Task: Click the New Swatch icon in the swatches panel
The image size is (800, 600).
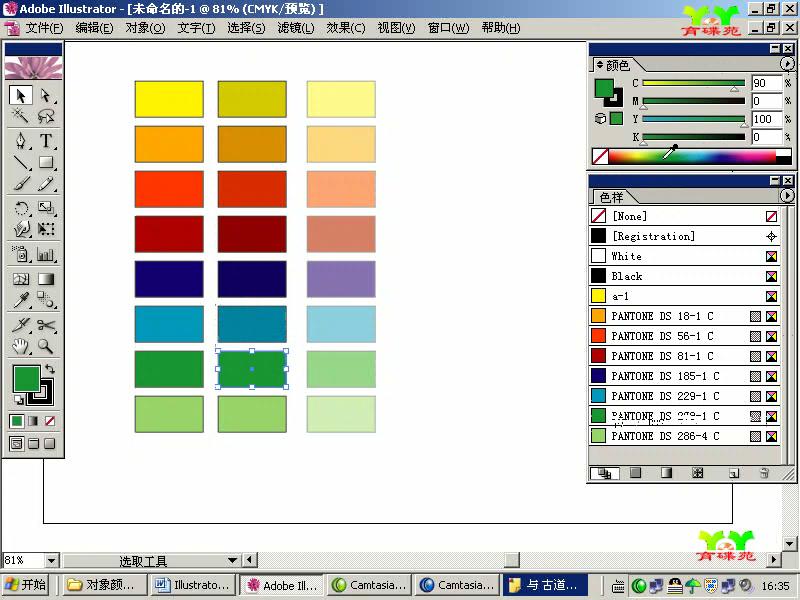Action: coord(734,473)
